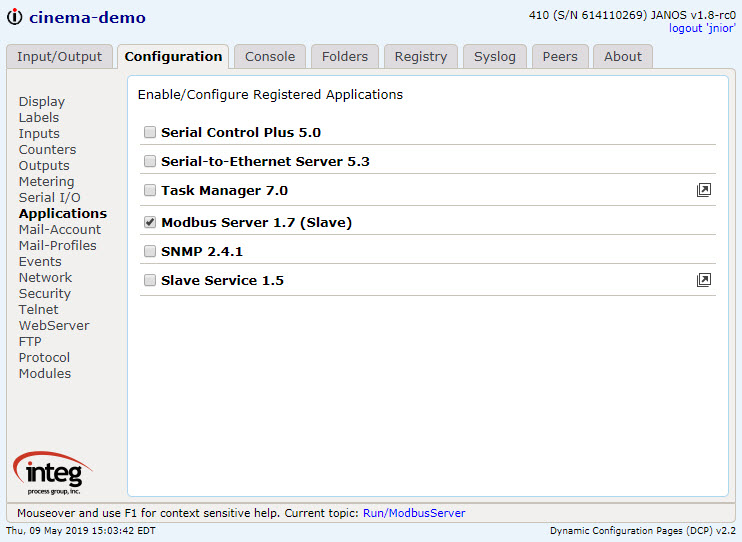Select Network in the sidebar
This screenshot has width=742, height=542.
point(45,277)
